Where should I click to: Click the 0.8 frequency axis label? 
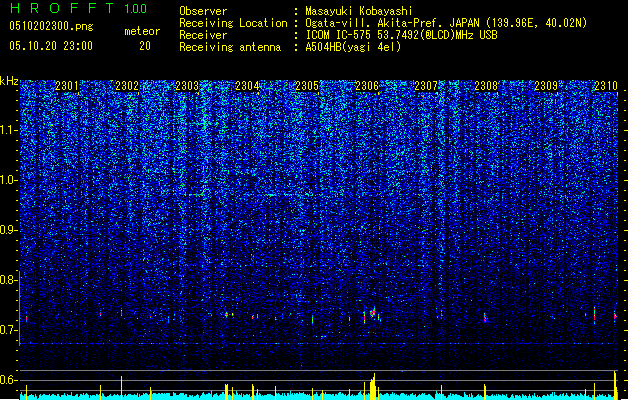(x=9, y=280)
